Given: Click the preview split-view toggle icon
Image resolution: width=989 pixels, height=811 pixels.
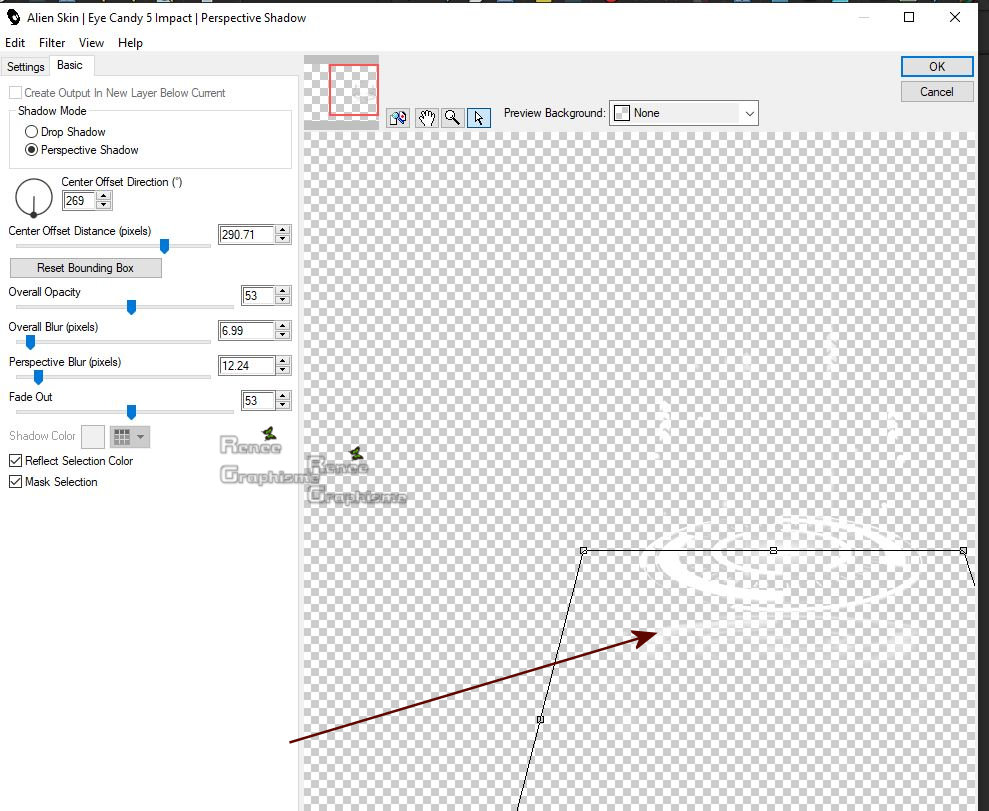Looking at the screenshot, I should pos(398,117).
